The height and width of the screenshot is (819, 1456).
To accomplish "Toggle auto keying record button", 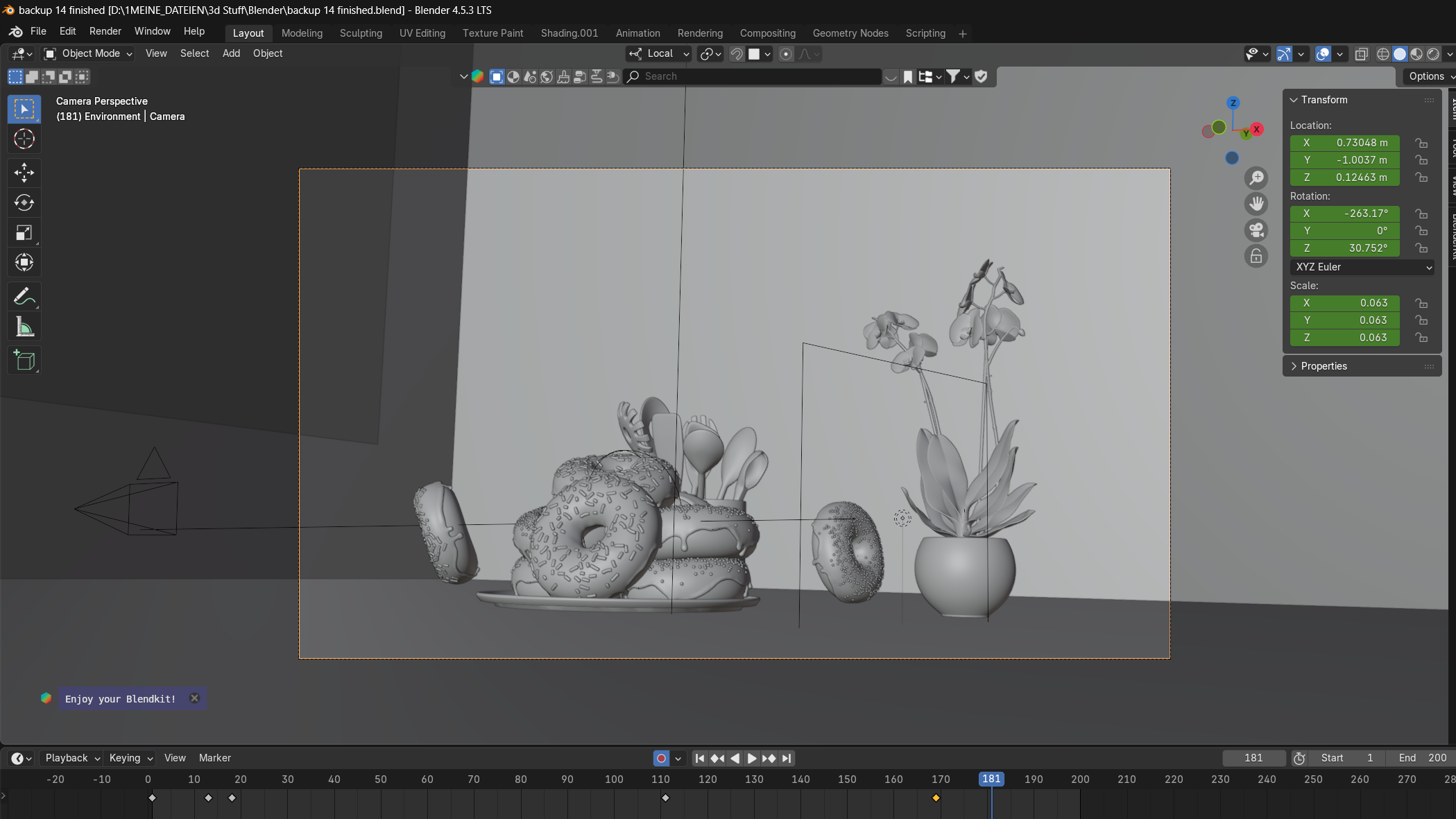I will point(661,758).
